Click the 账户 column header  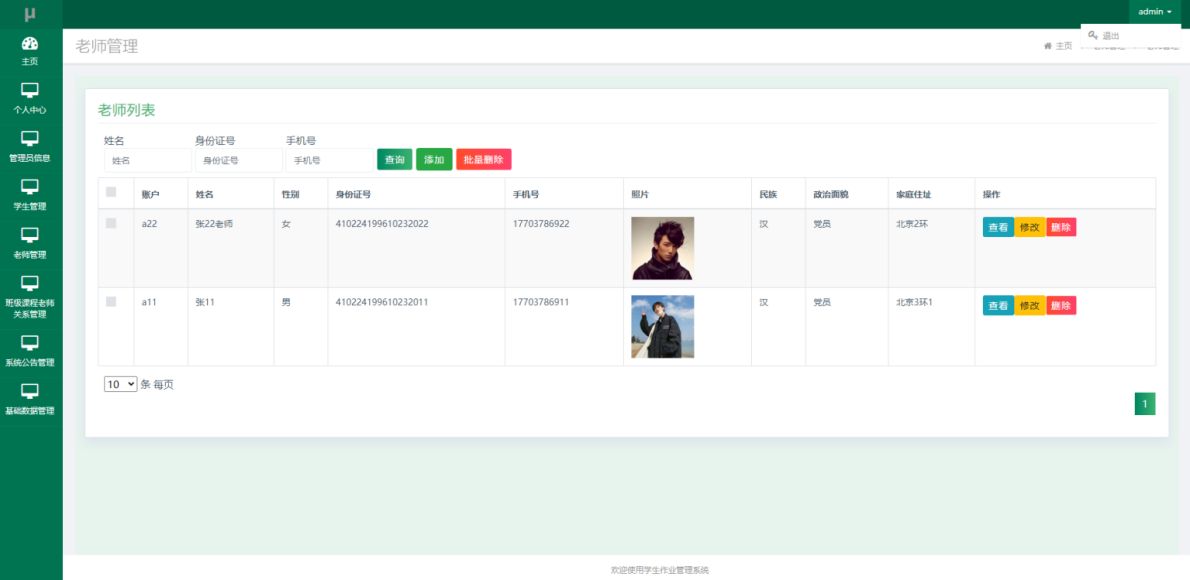(x=150, y=194)
